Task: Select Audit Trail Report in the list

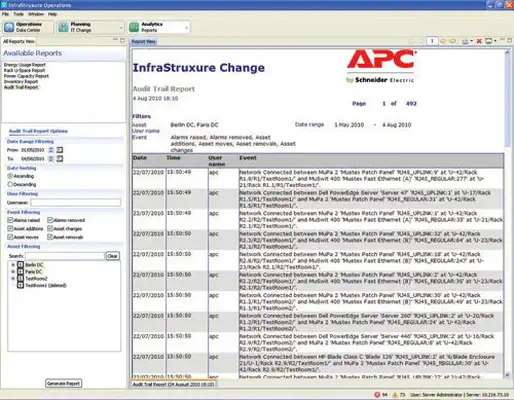Action: coord(21,87)
